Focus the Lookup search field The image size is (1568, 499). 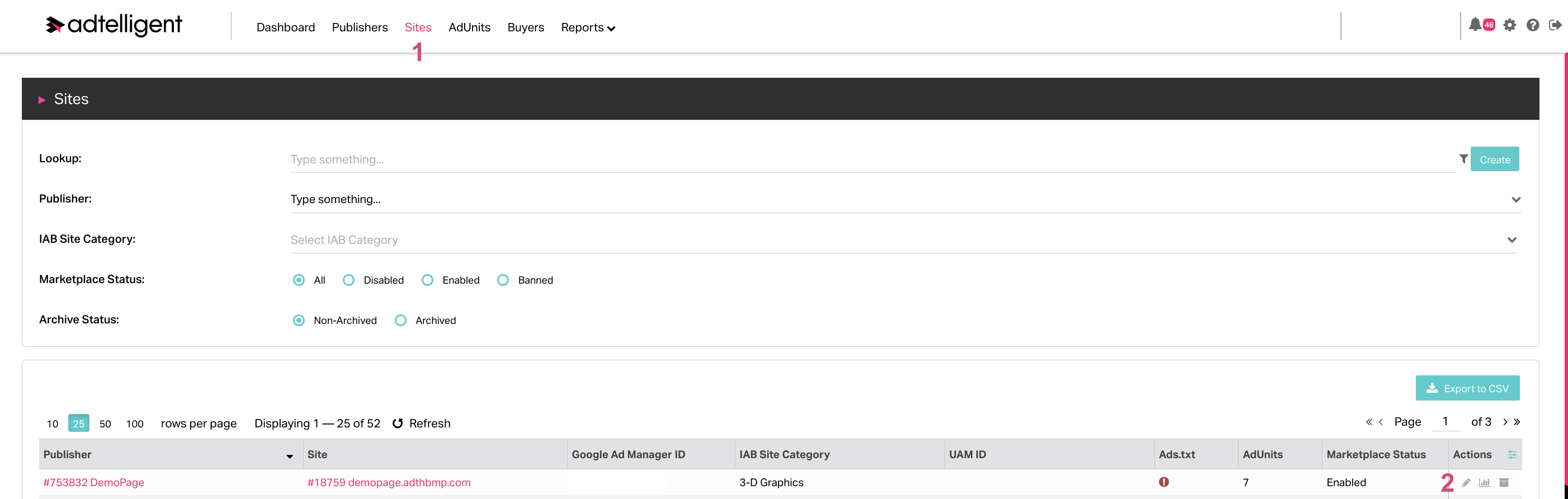coord(872,159)
